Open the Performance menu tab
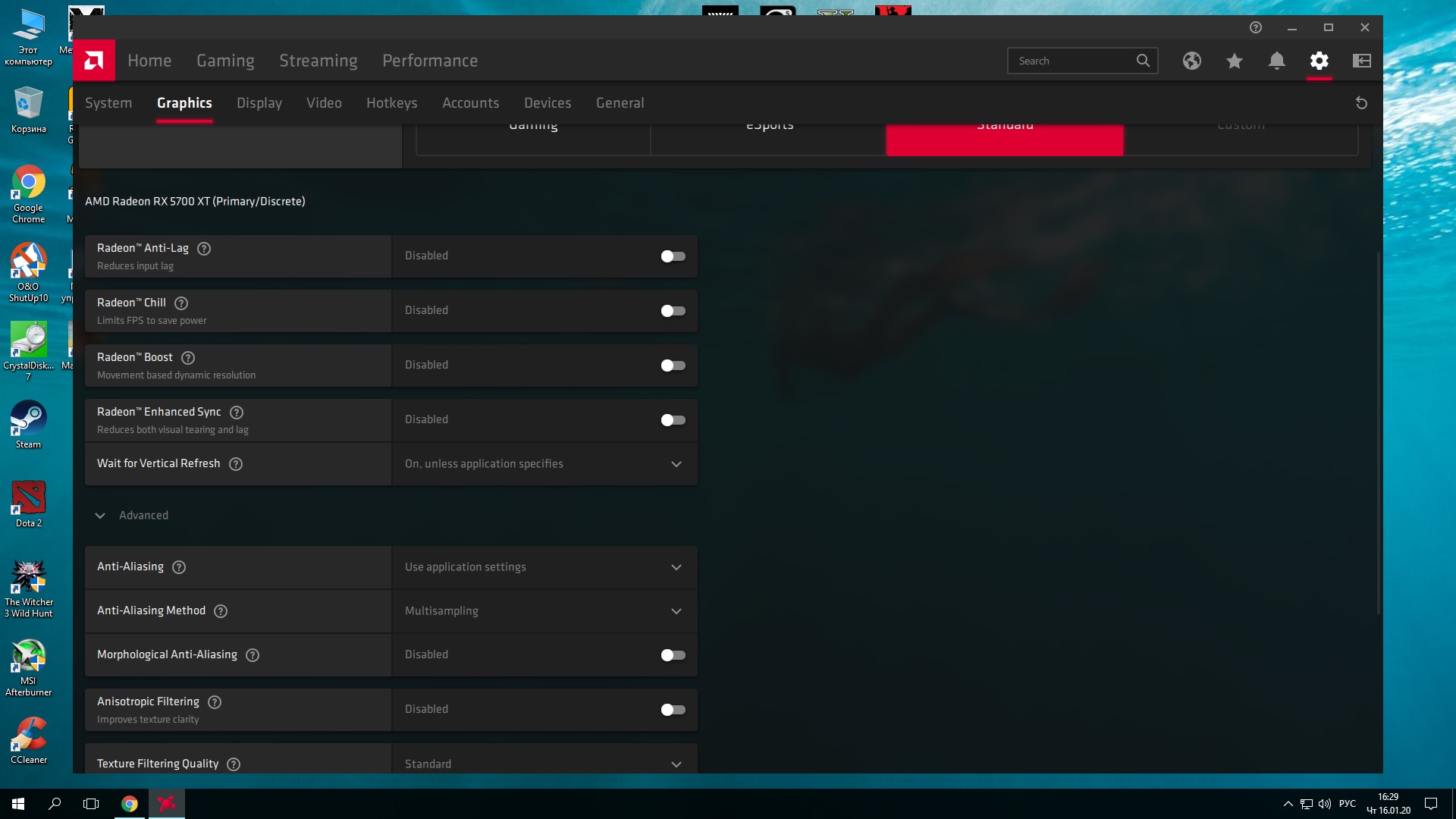This screenshot has width=1456, height=819. click(429, 61)
